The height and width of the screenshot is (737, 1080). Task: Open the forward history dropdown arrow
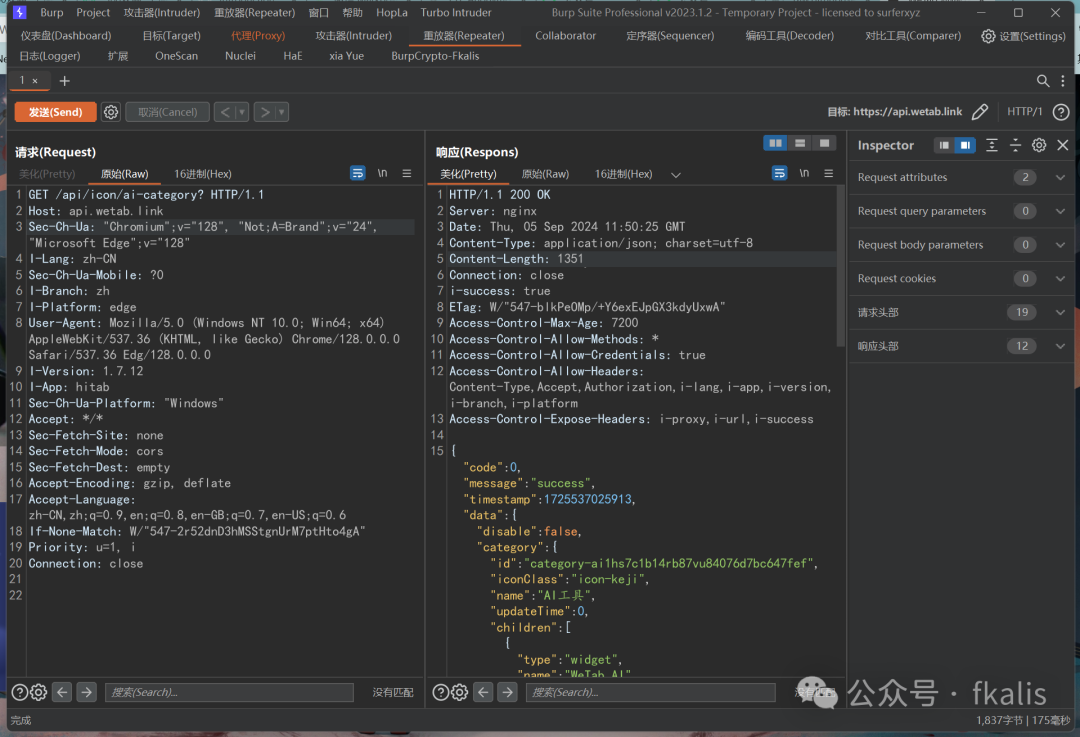[281, 112]
